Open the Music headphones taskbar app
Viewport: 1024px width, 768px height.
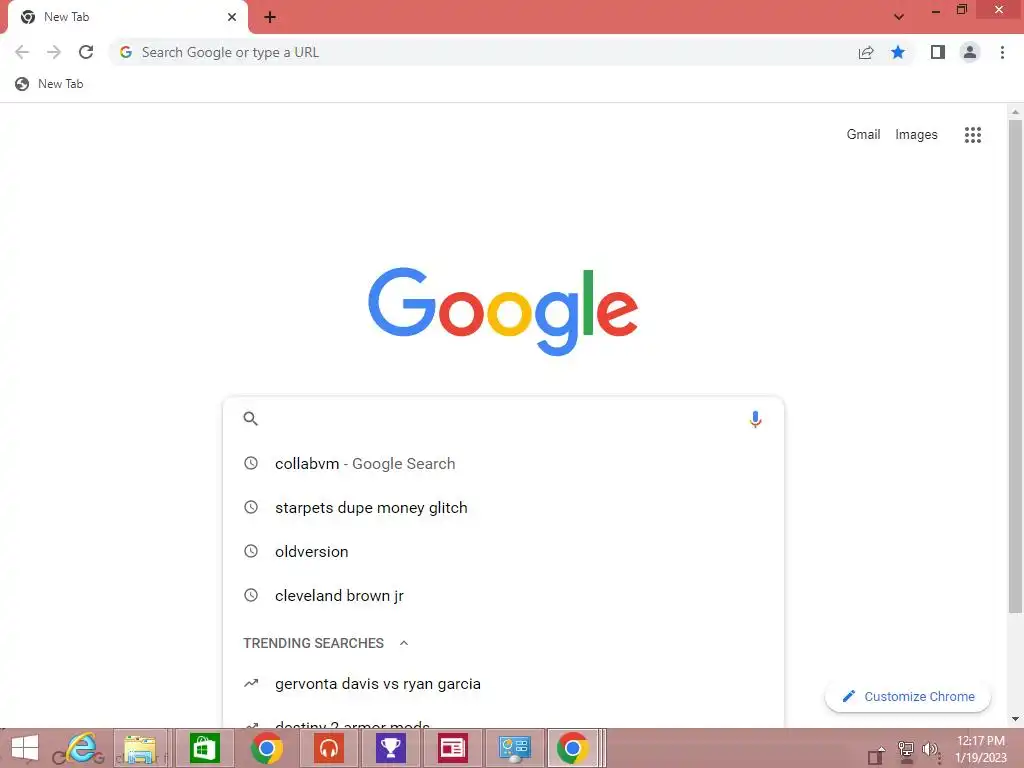pos(328,748)
